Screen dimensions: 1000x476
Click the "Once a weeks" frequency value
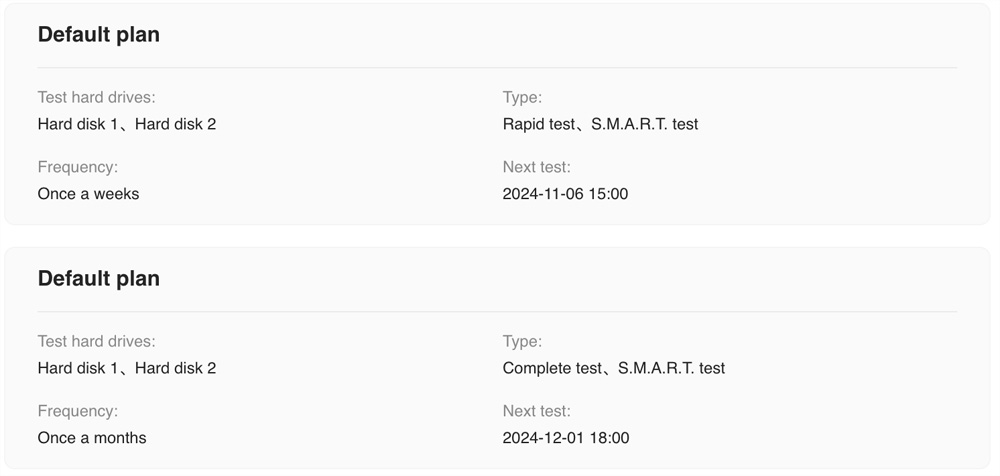point(88,194)
